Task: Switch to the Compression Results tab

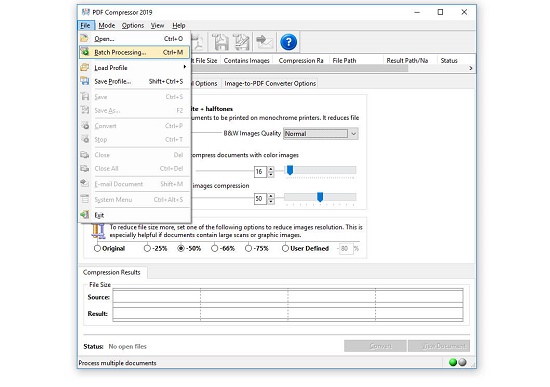Action: tap(112, 272)
